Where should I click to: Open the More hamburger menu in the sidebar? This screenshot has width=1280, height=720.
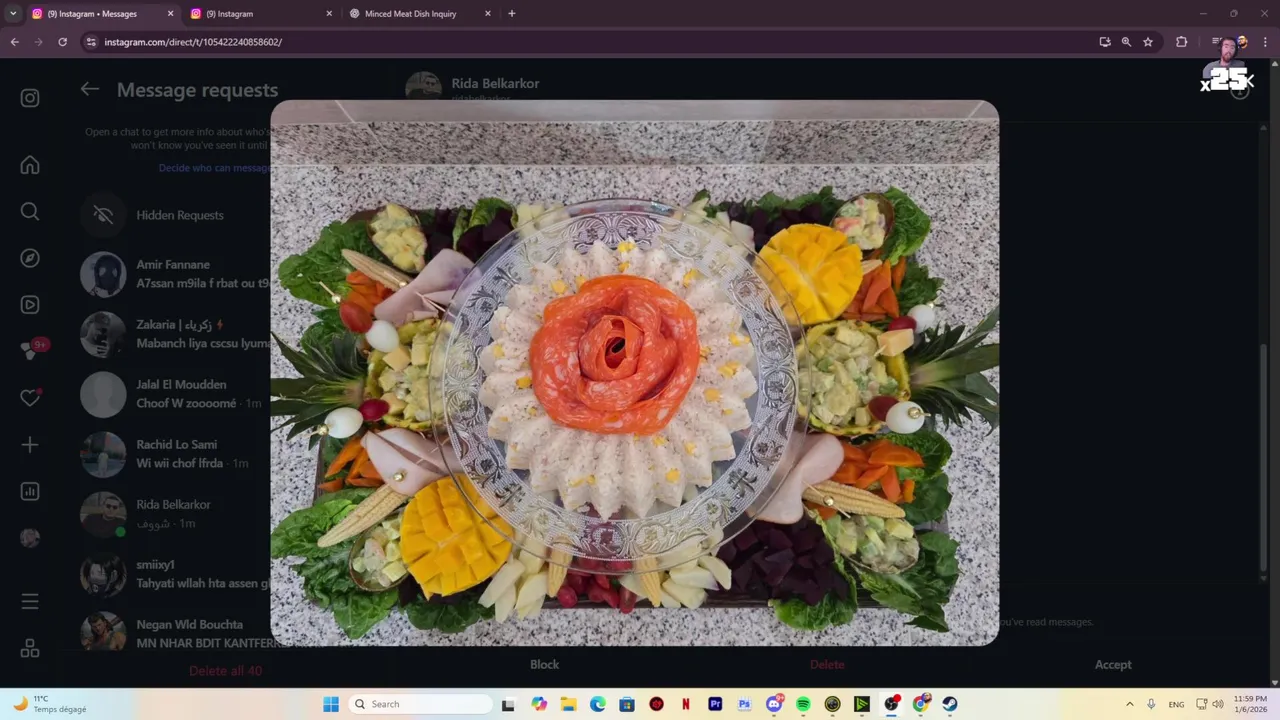[x=30, y=602]
